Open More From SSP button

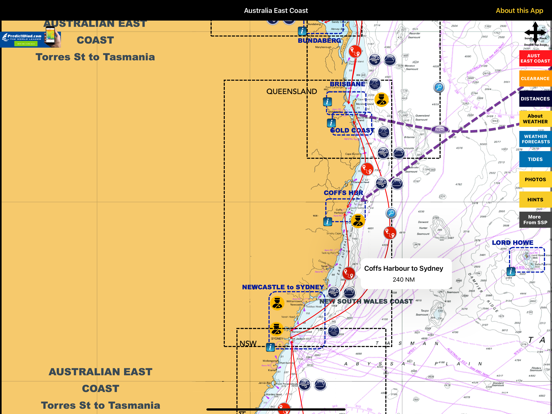pos(535,220)
